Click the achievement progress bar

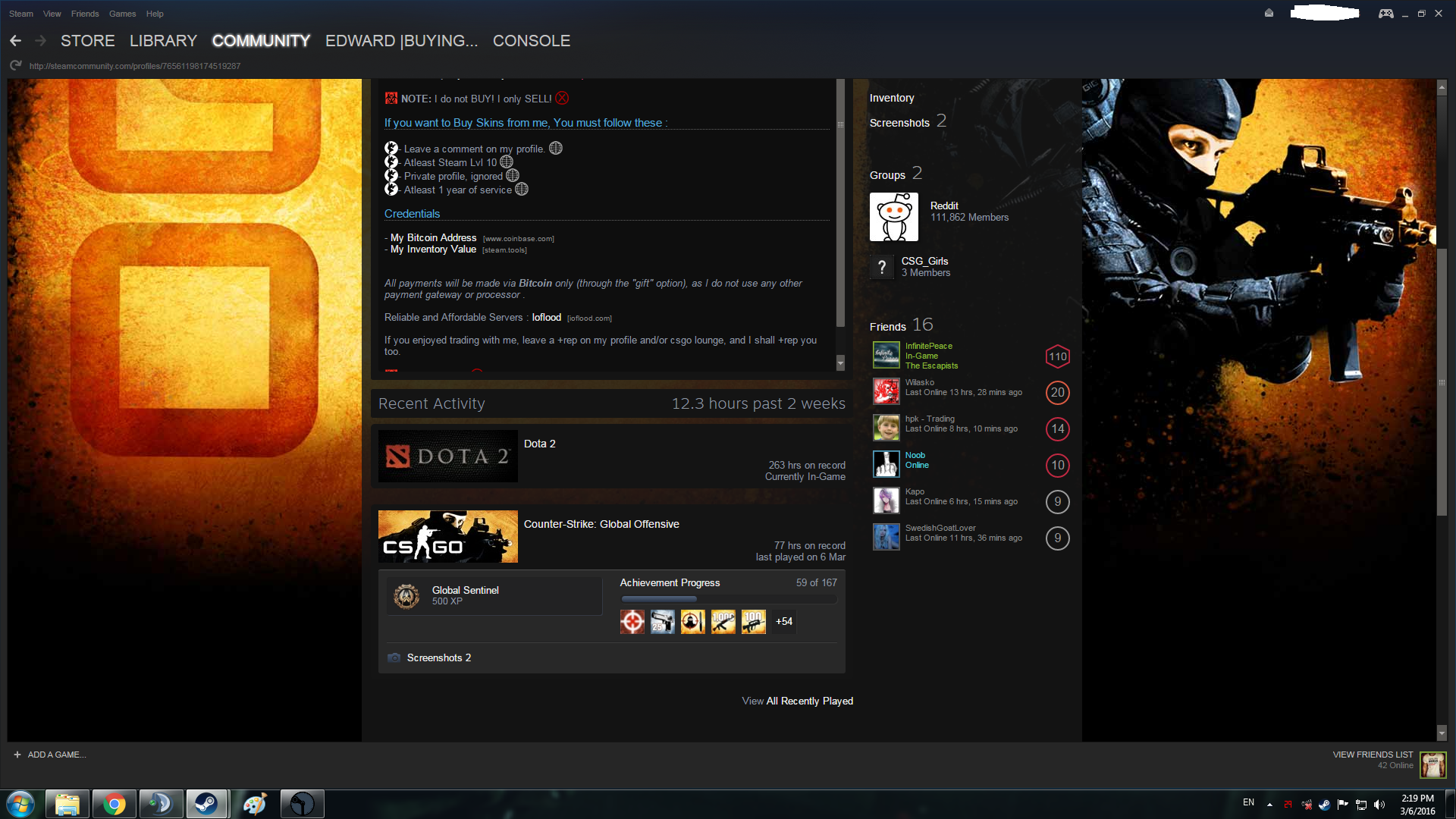click(x=728, y=599)
